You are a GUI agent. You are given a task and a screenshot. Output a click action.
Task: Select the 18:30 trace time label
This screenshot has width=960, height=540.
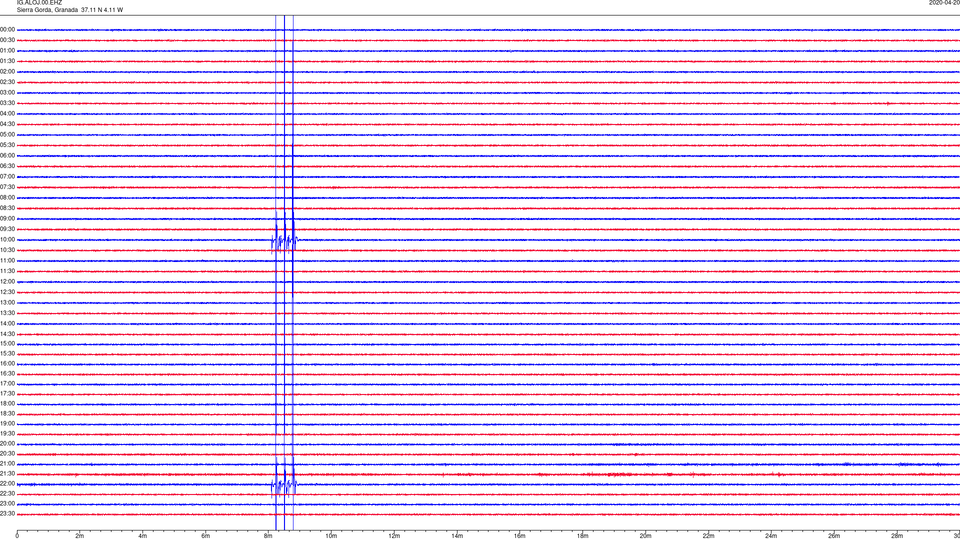coord(7,414)
